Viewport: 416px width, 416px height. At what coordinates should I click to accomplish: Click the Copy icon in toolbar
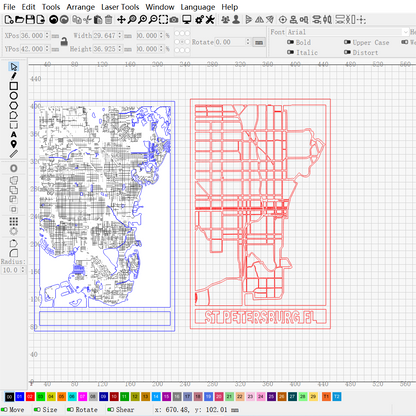click(x=77, y=20)
